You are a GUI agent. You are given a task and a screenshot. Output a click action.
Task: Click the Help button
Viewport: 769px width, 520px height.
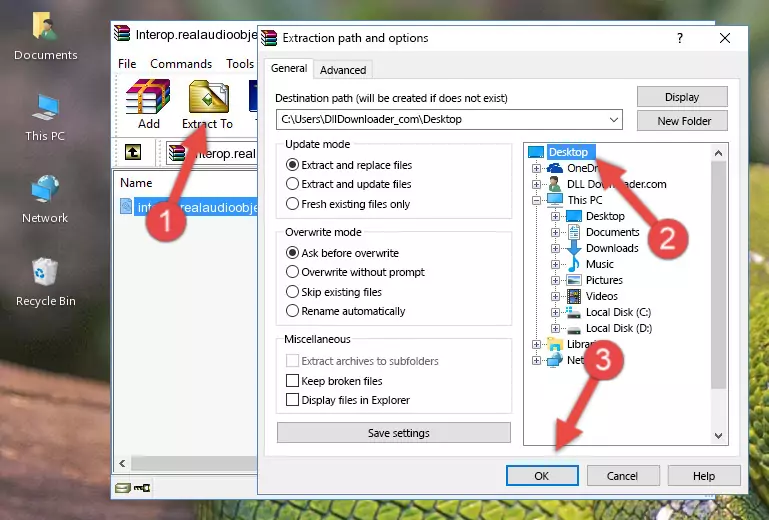pyautogui.click(x=704, y=476)
